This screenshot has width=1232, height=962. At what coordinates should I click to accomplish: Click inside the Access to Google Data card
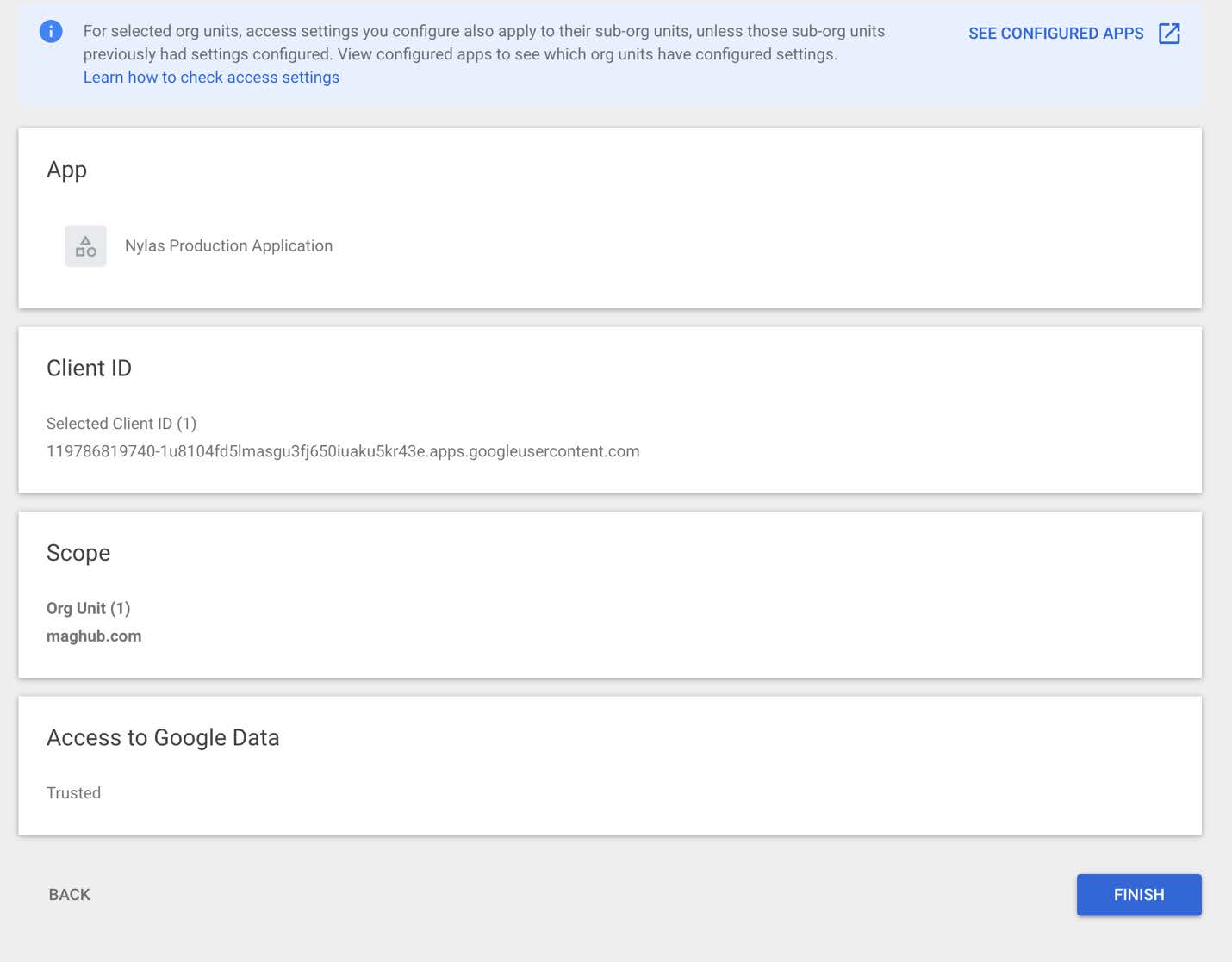(610, 766)
